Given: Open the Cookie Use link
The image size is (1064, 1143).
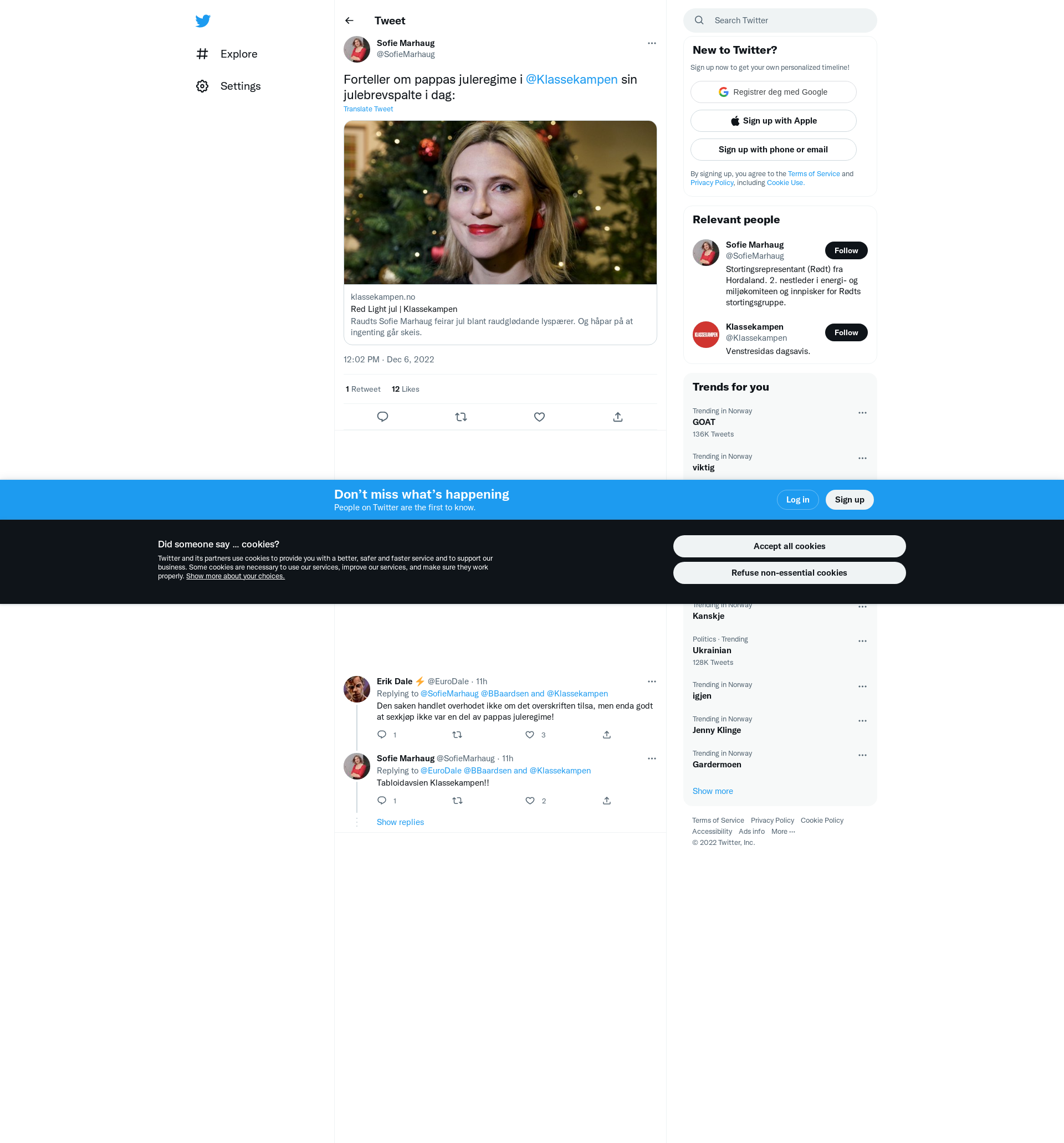Looking at the screenshot, I should coord(785,183).
